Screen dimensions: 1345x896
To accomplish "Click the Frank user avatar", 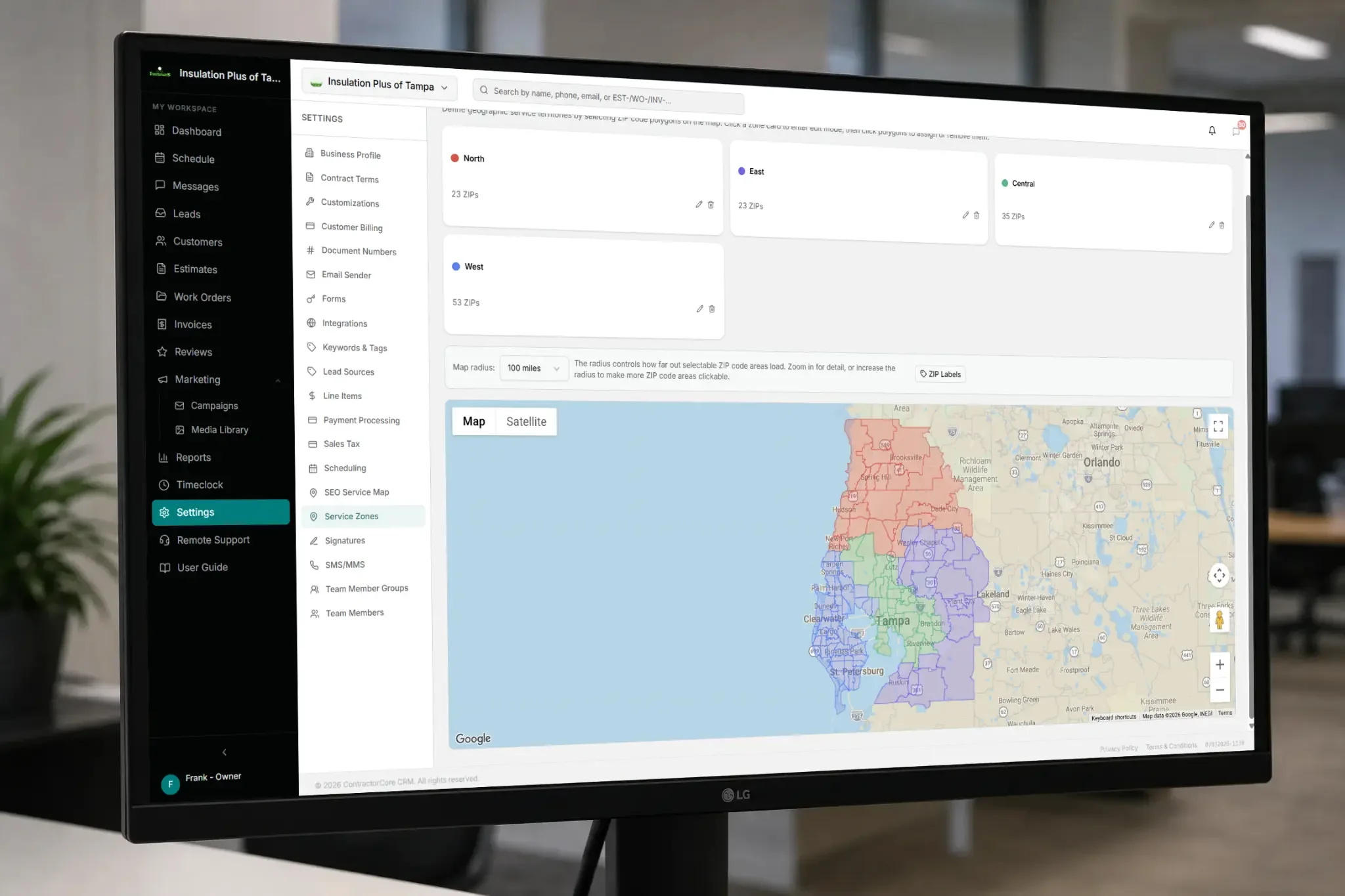I will tap(170, 784).
